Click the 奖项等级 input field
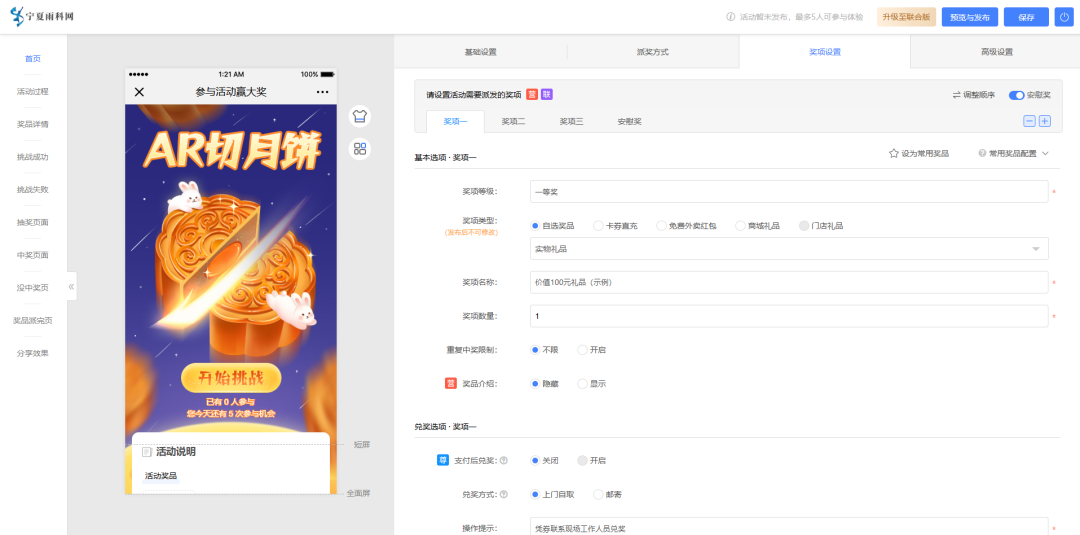 point(789,191)
